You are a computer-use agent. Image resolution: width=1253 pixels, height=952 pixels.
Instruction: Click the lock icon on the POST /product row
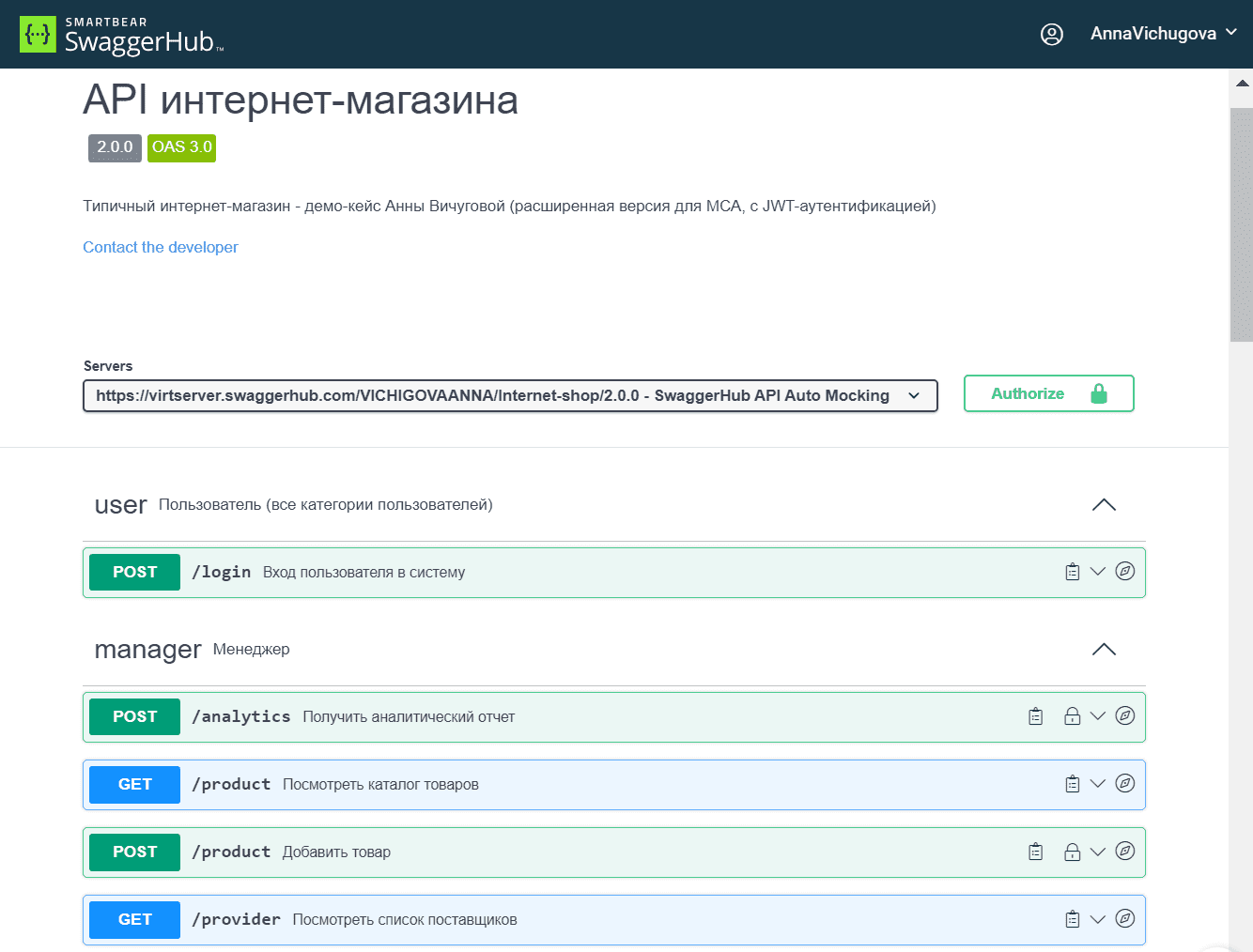pos(1072,852)
